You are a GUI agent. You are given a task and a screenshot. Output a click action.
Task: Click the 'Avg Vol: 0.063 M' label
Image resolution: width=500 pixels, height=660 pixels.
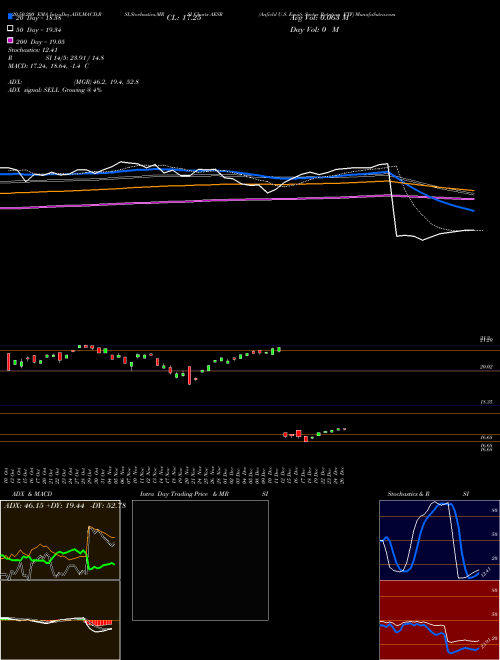pos(319,18)
